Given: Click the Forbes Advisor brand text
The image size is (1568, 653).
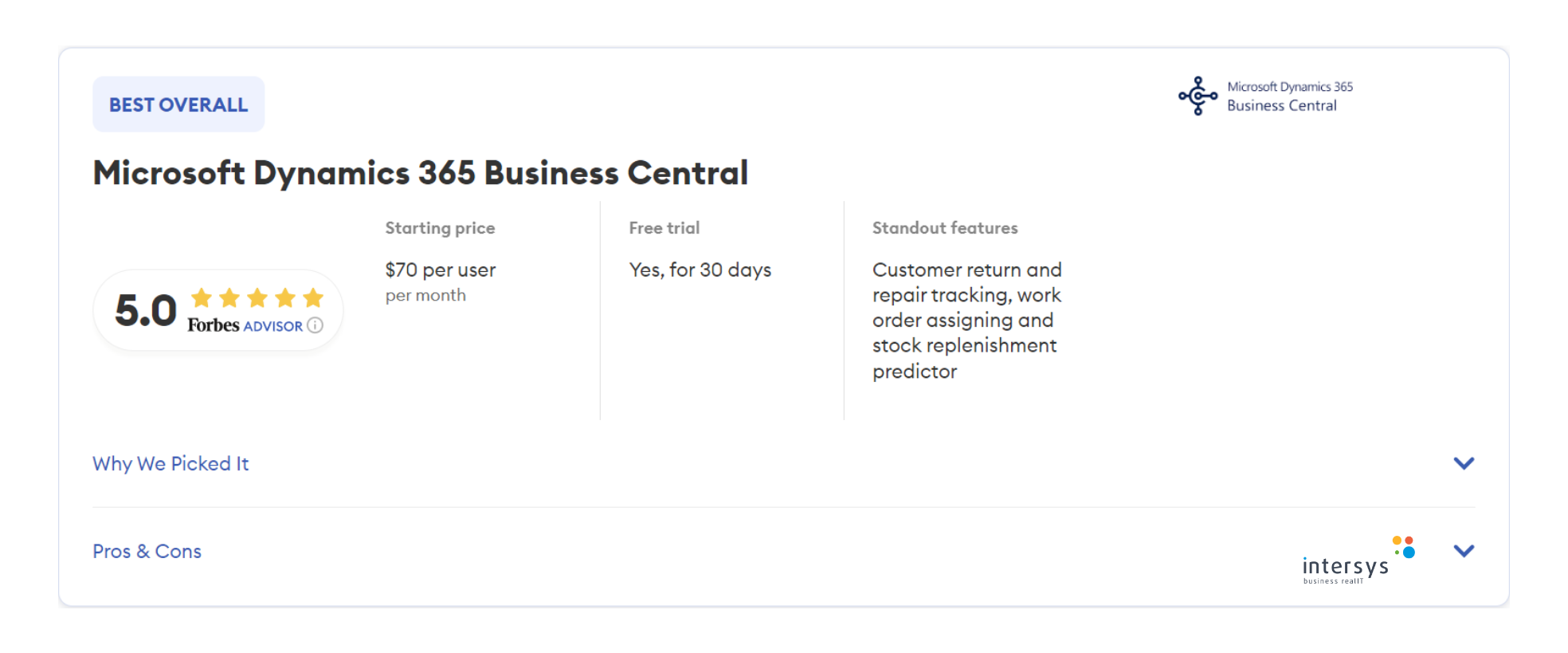Looking at the screenshot, I should (x=245, y=325).
